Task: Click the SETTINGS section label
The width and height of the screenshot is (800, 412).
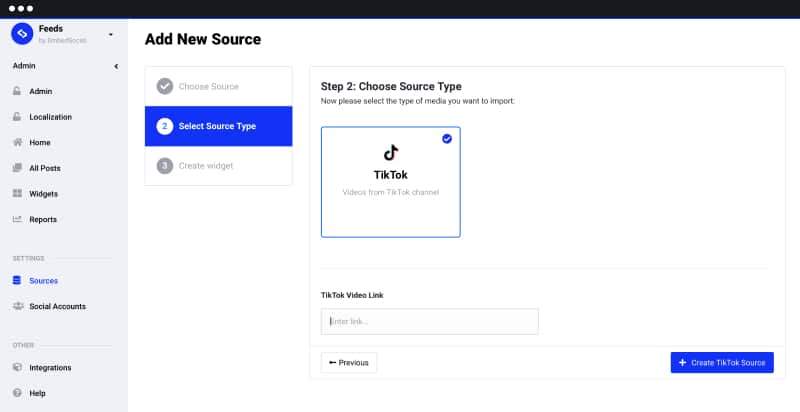Action: (29, 259)
